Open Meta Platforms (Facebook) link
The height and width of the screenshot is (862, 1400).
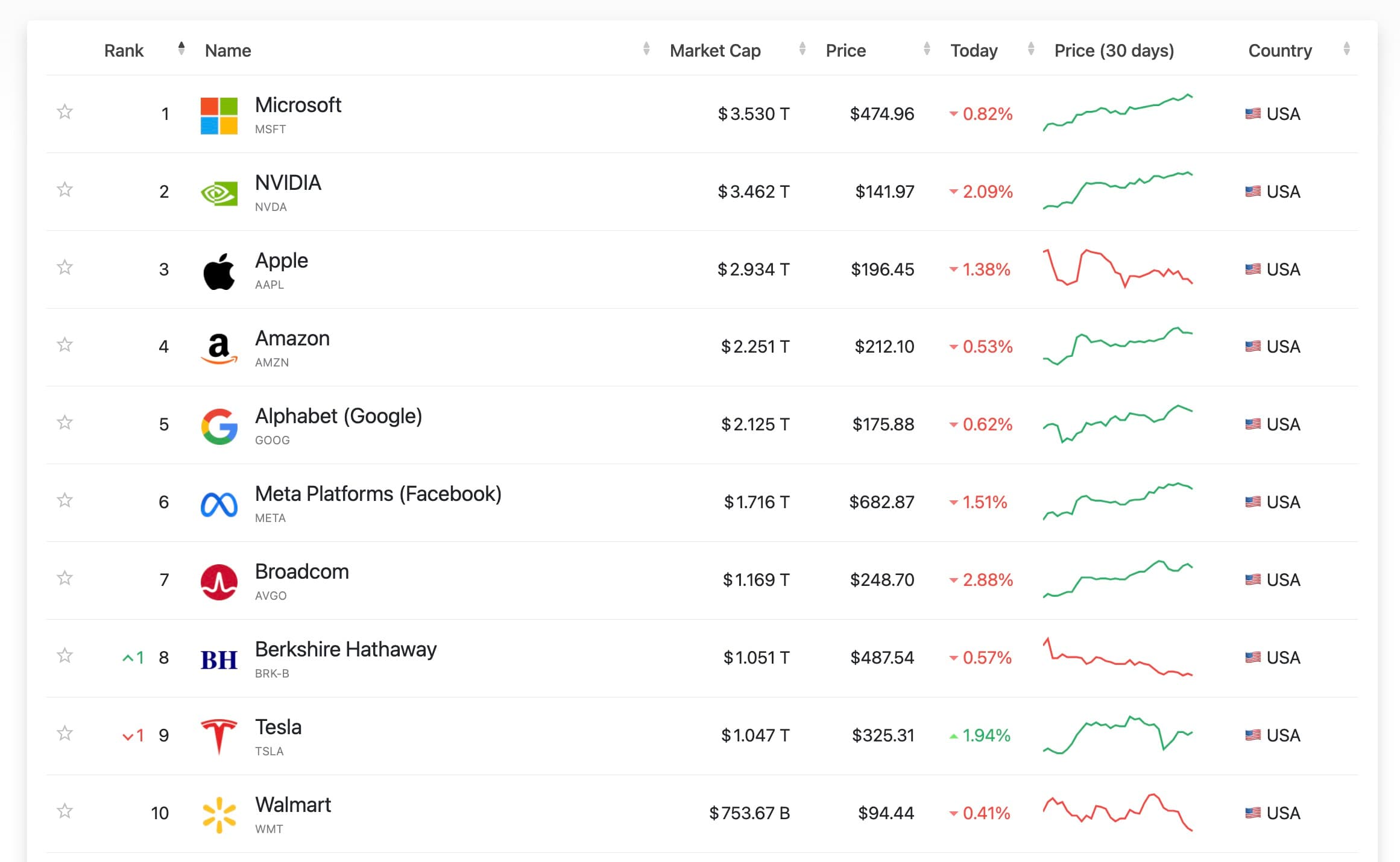point(378,494)
